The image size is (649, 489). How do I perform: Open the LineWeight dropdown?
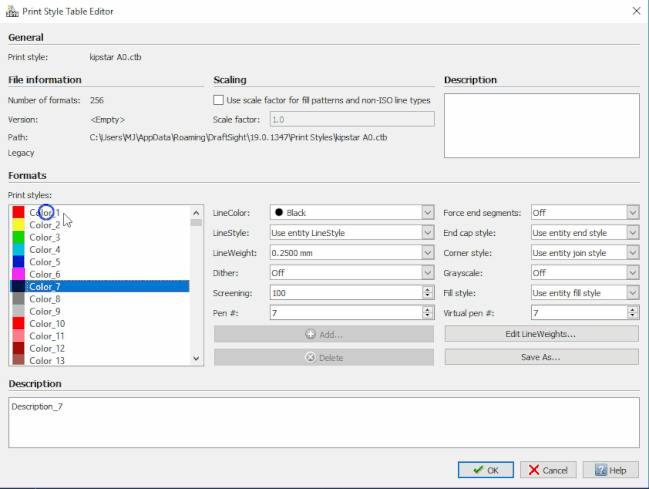[x=428, y=253]
